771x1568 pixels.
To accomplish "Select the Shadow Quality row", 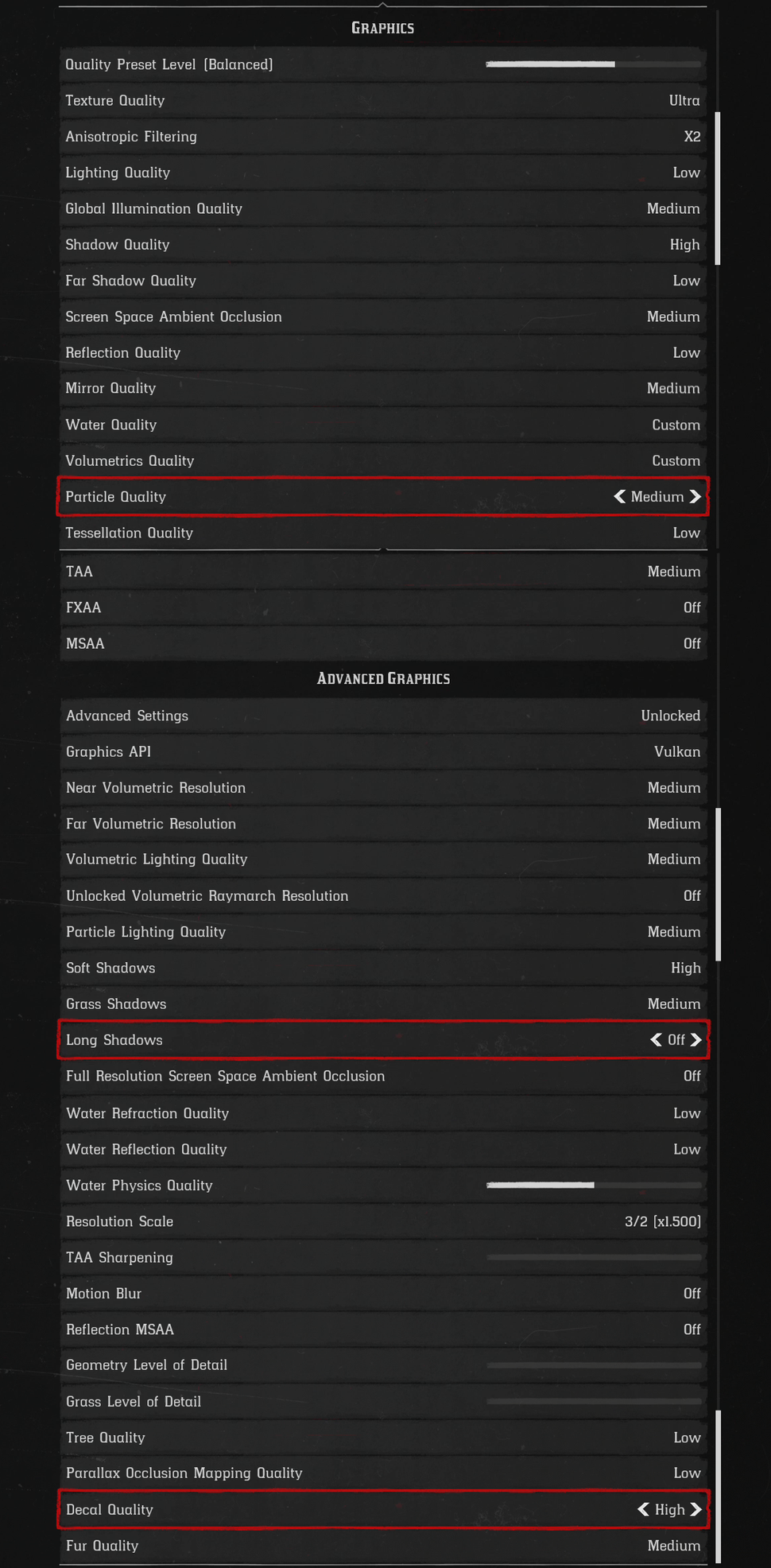I will [383, 245].
